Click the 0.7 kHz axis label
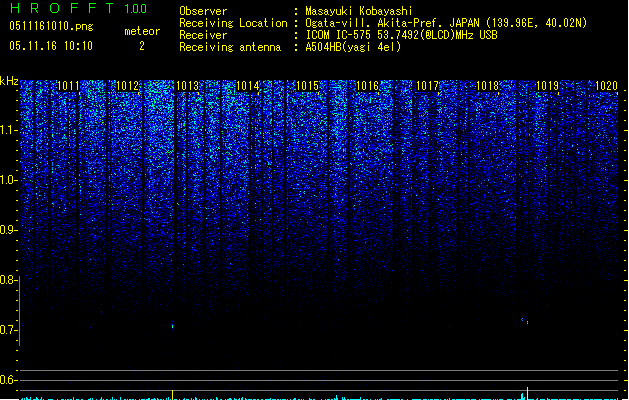Viewport: 629px width, 400px height. 8,330
